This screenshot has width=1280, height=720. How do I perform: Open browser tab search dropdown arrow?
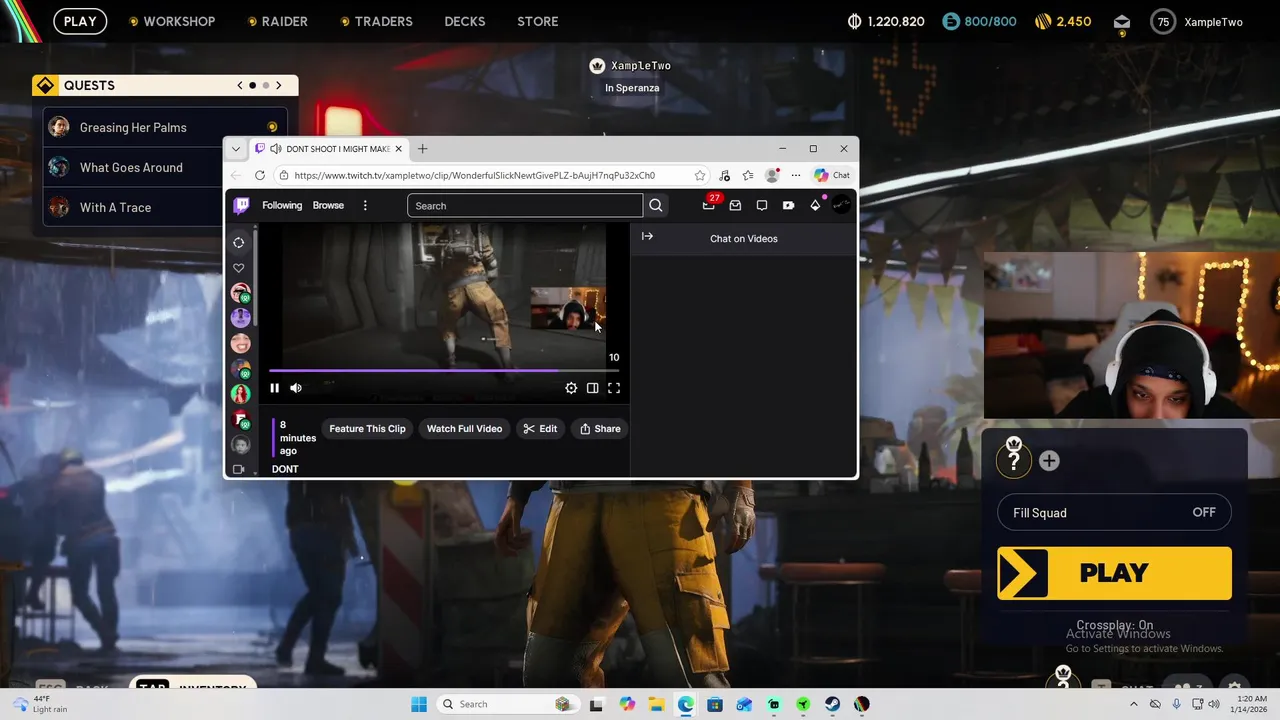coord(236,149)
